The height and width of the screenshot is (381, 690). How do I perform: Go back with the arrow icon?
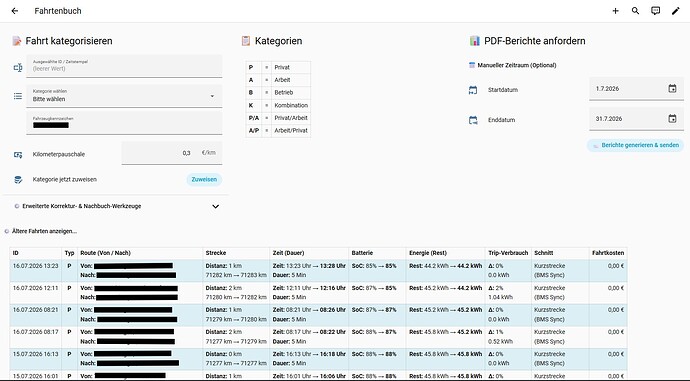(x=15, y=11)
